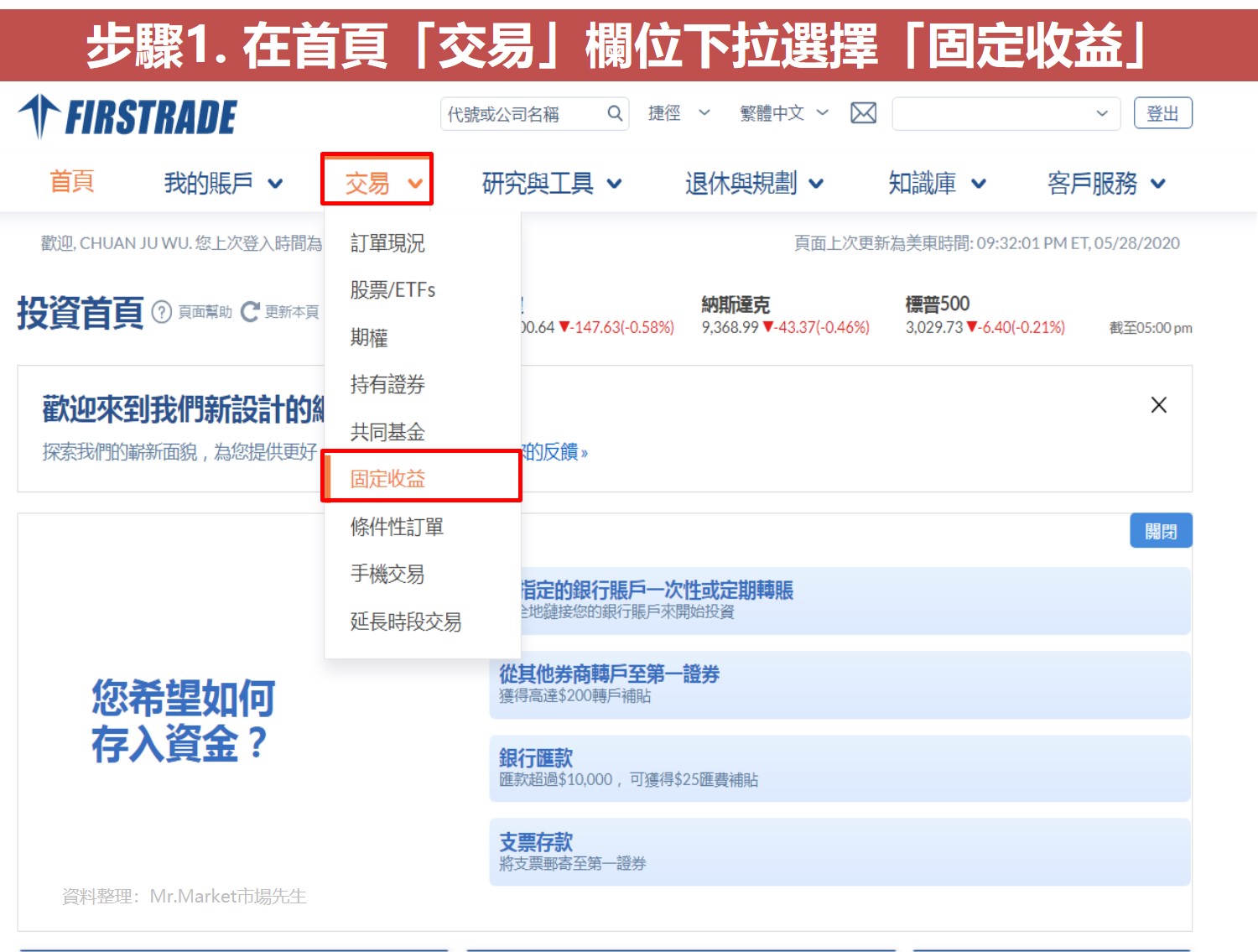Select 手機交易 menu item
This screenshot has width=1258, height=952.
tap(423, 575)
